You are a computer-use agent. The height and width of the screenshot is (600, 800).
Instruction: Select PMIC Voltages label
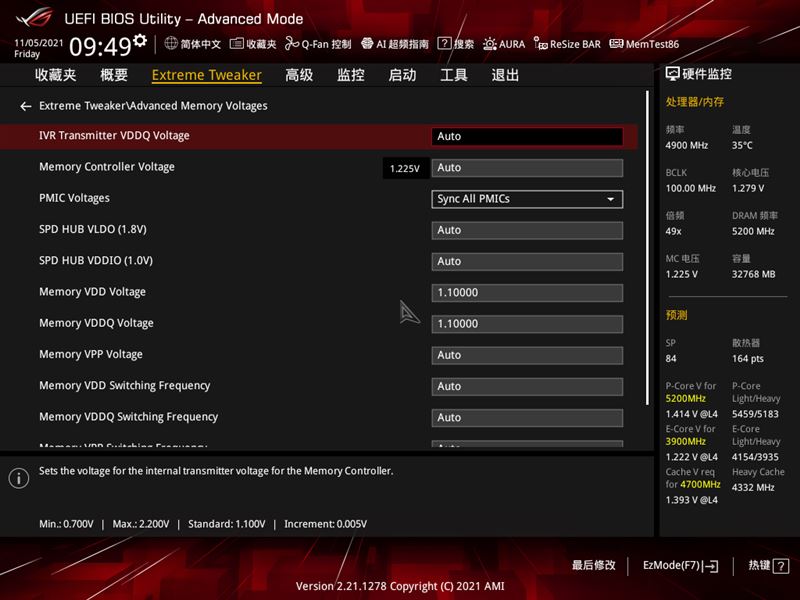[74, 198]
